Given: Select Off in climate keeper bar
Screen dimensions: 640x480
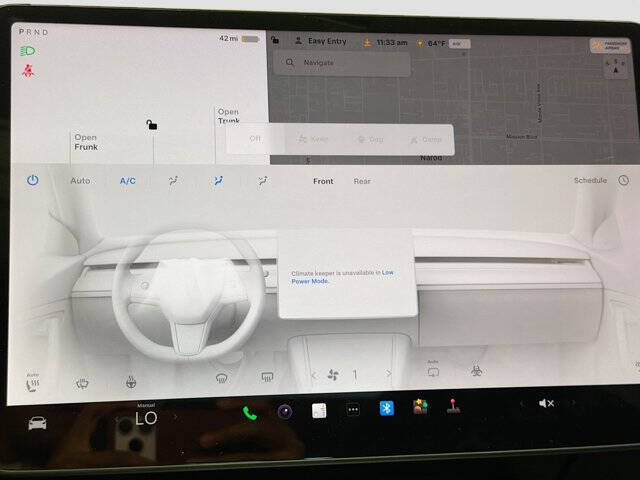Looking at the screenshot, I should (x=255, y=138).
